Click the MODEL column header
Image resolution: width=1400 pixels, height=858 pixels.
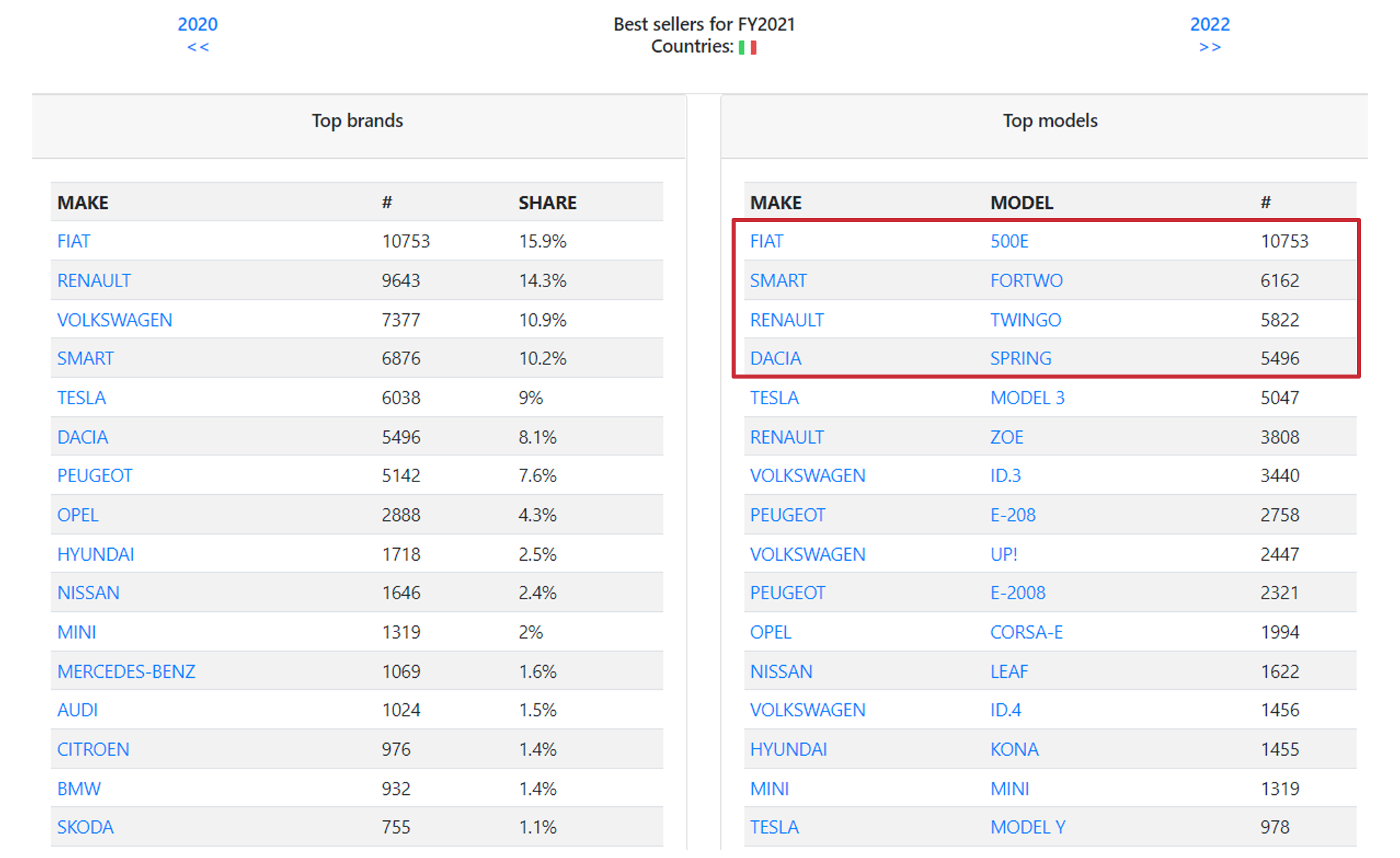(x=1021, y=202)
